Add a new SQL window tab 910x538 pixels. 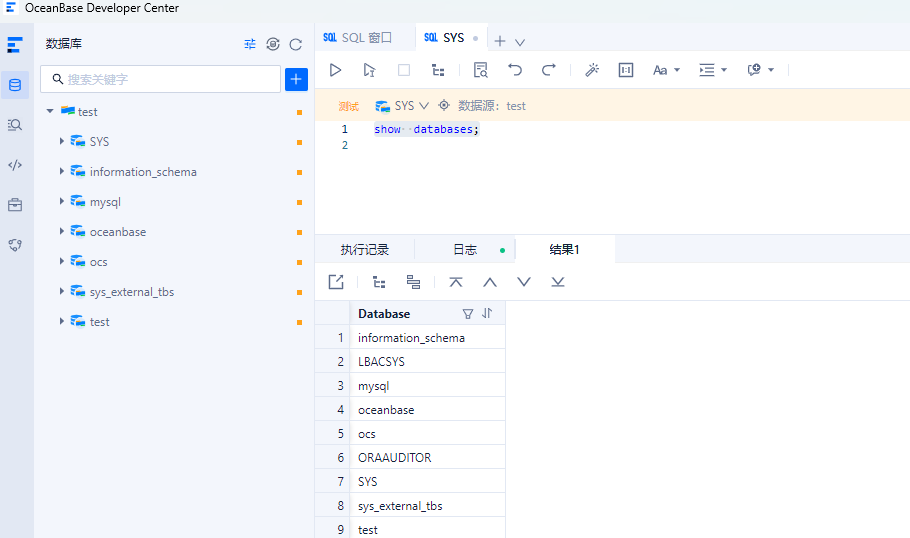tap(500, 41)
